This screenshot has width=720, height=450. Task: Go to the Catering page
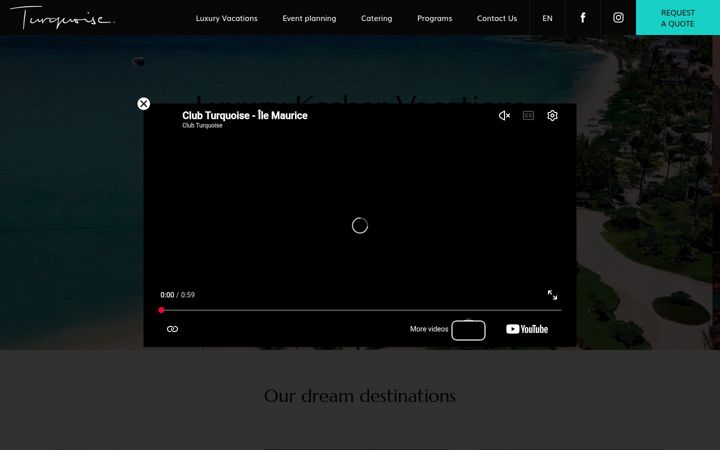pyautogui.click(x=377, y=18)
